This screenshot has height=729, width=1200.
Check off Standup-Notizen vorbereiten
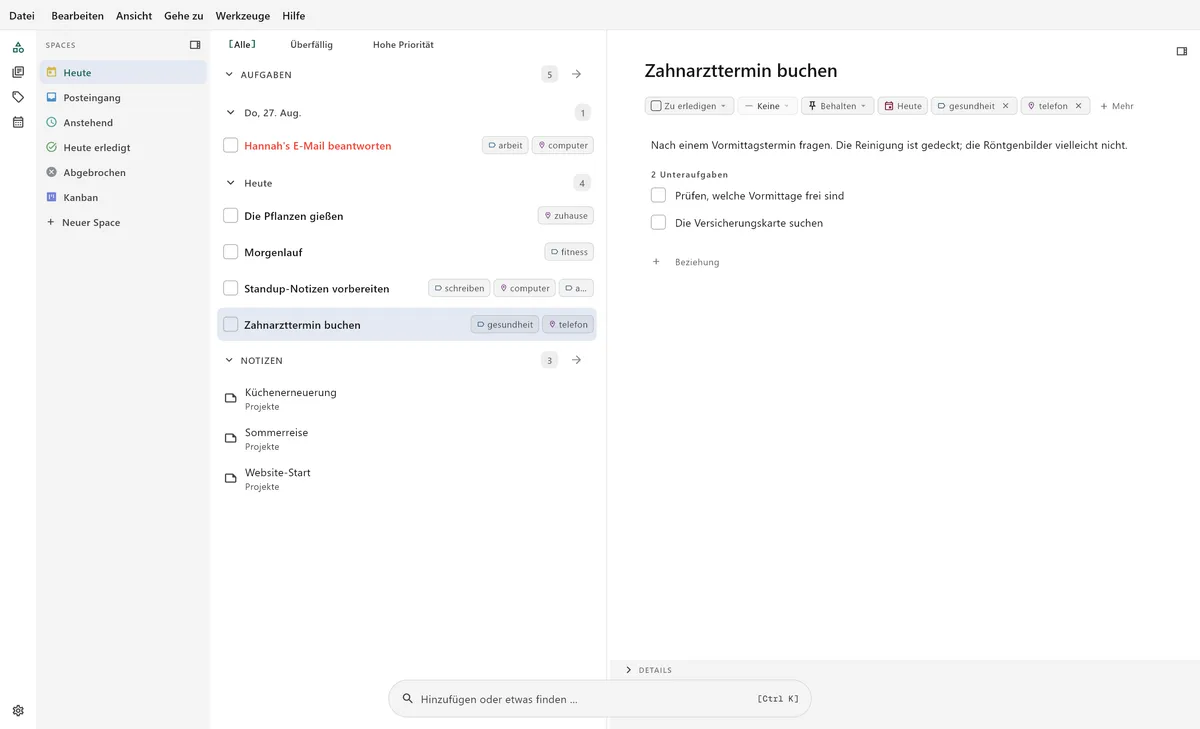click(x=231, y=288)
